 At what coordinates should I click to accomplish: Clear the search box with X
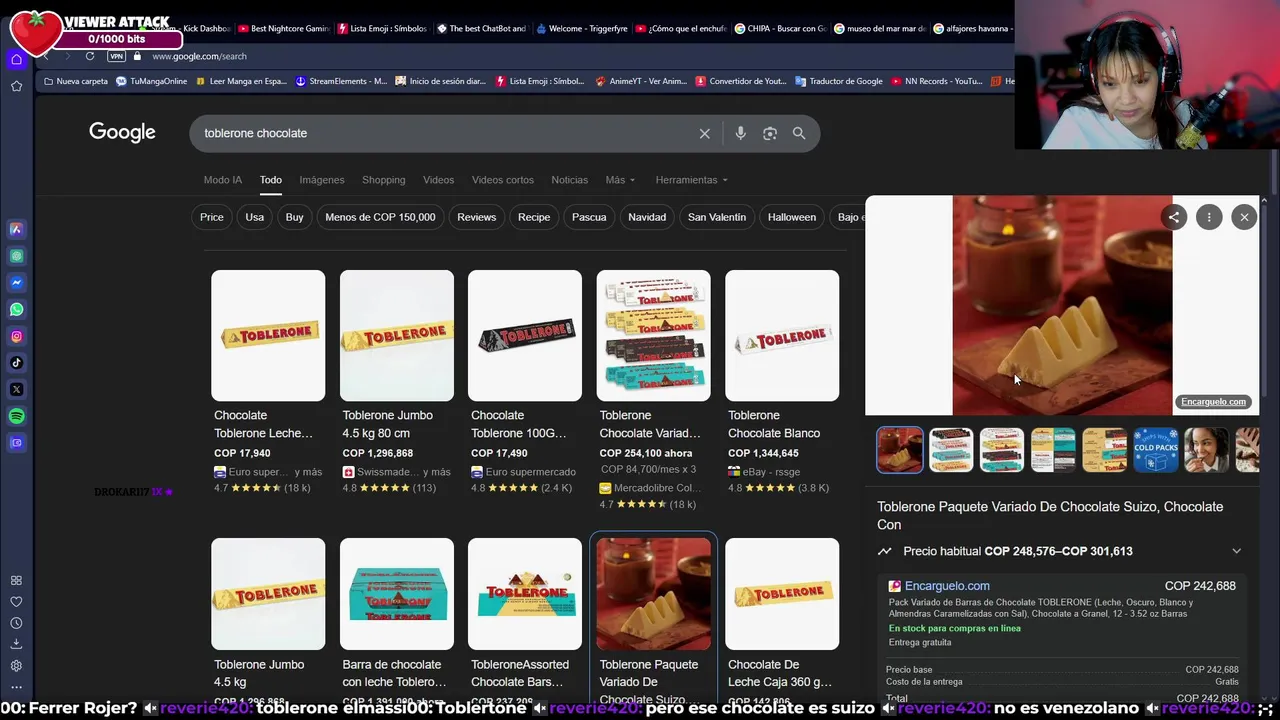click(x=704, y=133)
